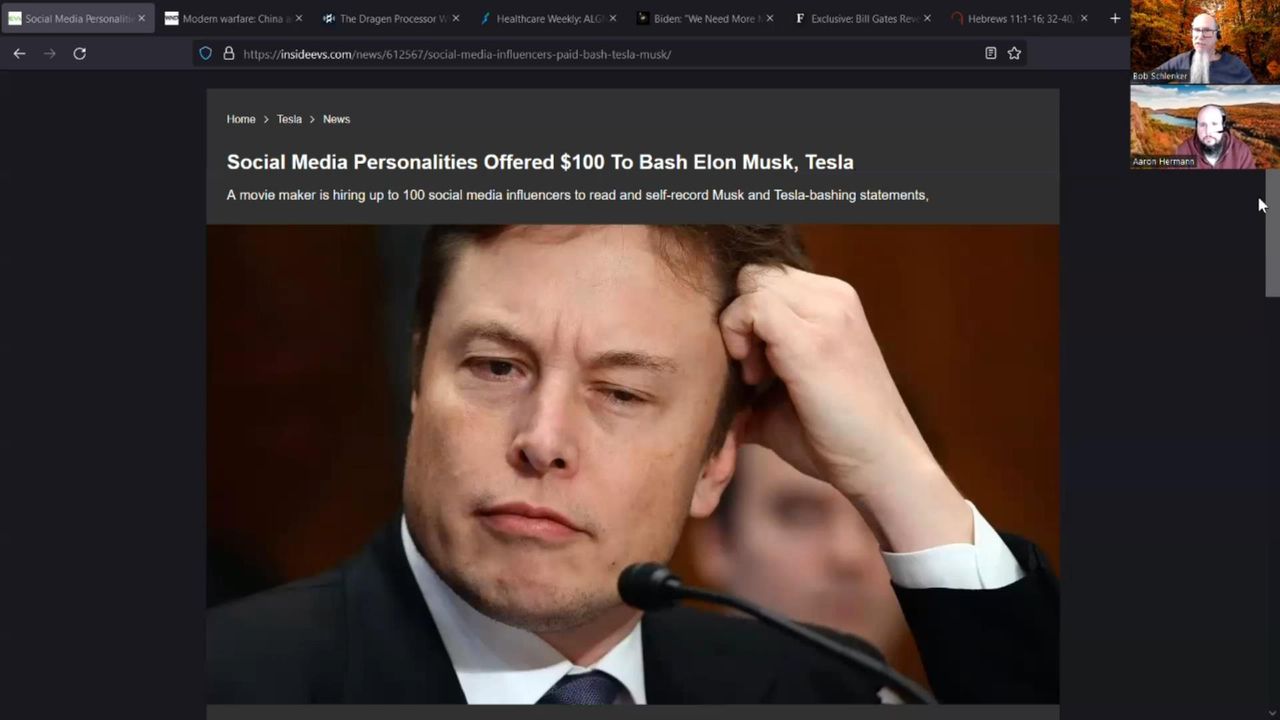Bookmark this page with the star icon
Viewport: 1280px width, 720px height.
[1014, 53]
